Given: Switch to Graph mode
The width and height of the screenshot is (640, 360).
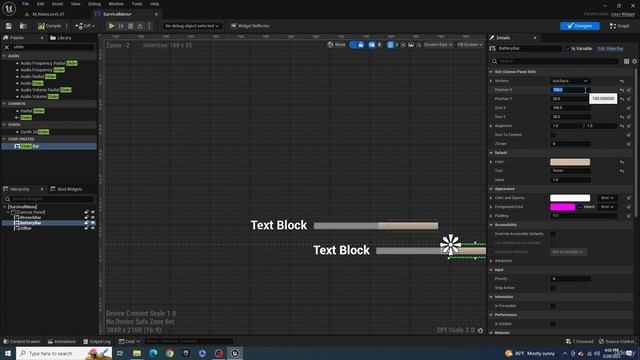Looking at the screenshot, I should [620, 26].
